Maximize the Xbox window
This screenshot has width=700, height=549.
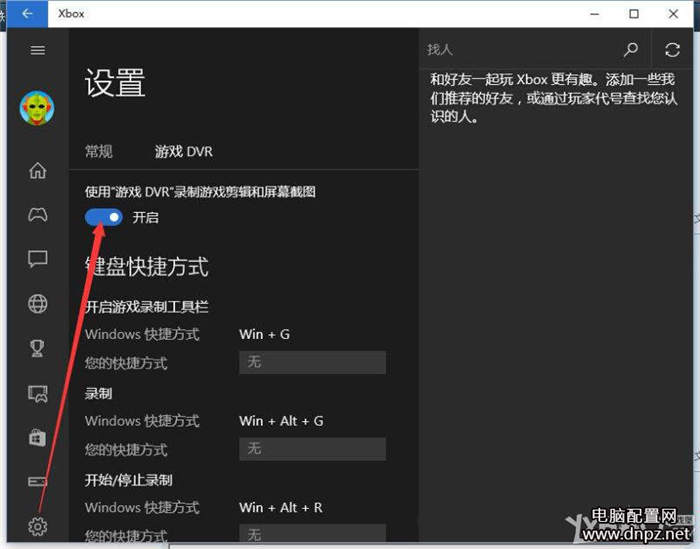pyautogui.click(x=633, y=14)
